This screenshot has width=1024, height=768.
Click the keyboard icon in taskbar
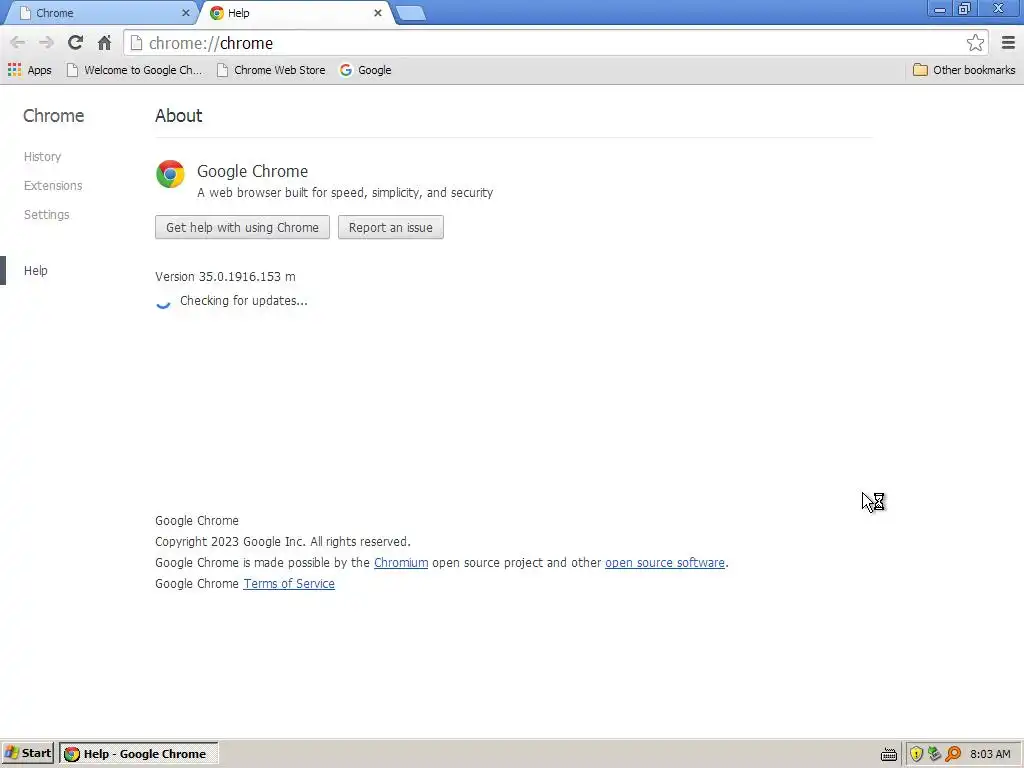point(889,754)
